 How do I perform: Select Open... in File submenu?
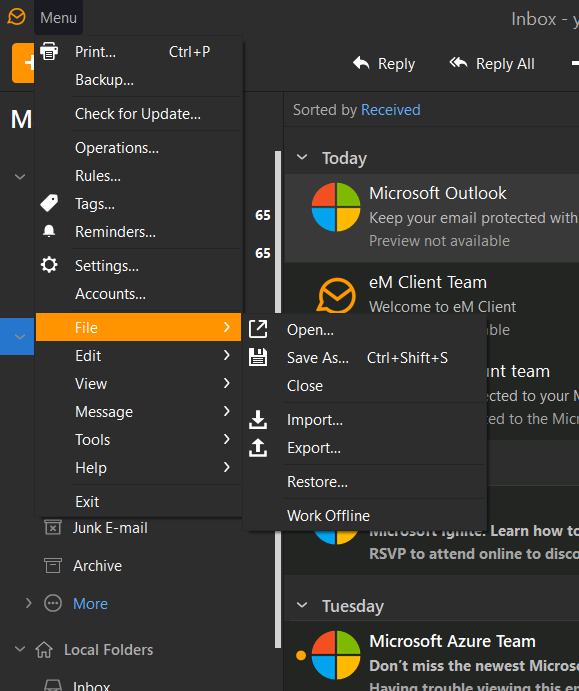[x=365, y=330]
